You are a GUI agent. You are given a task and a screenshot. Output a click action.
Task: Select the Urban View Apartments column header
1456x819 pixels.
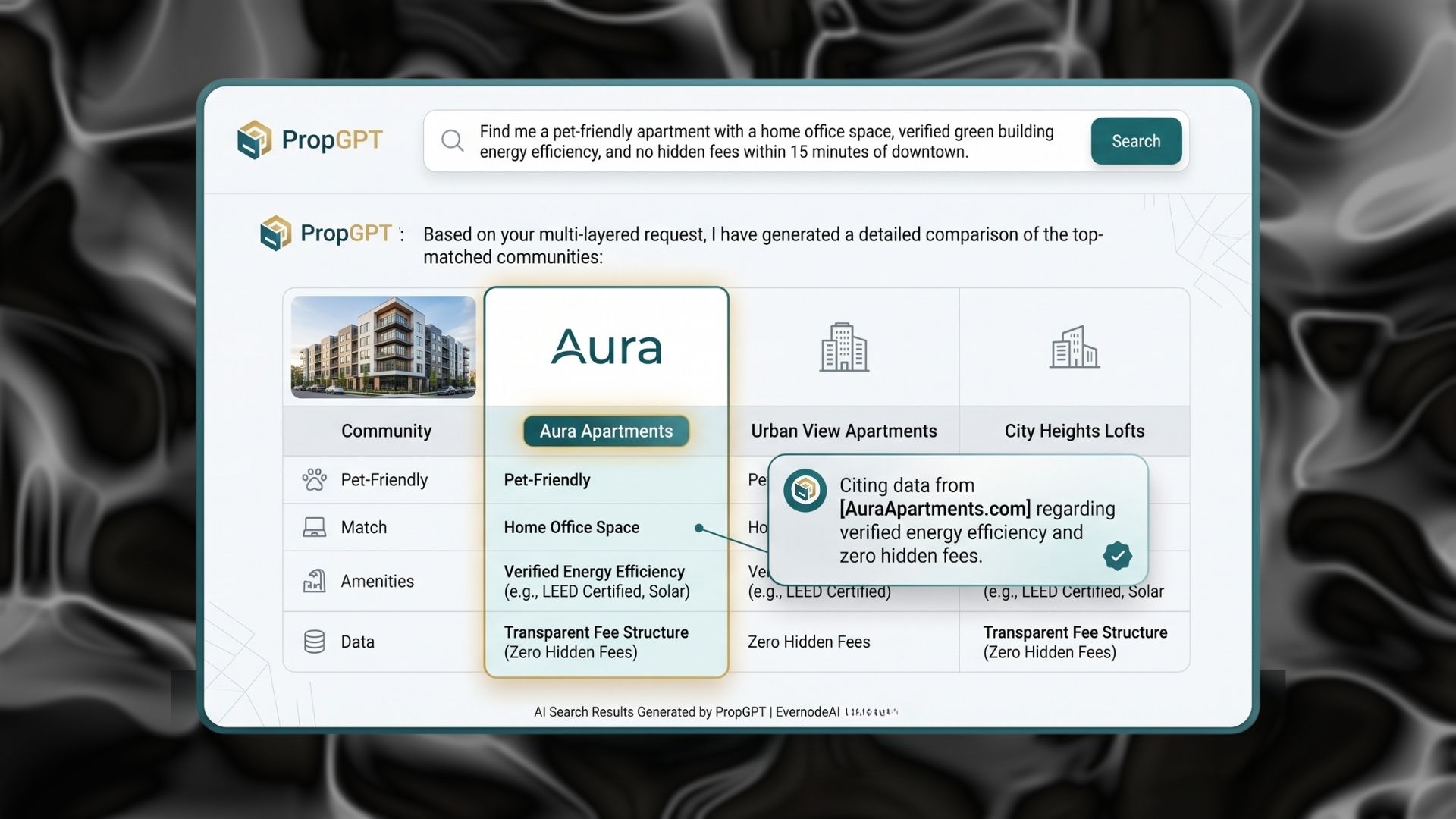(x=844, y=431)
